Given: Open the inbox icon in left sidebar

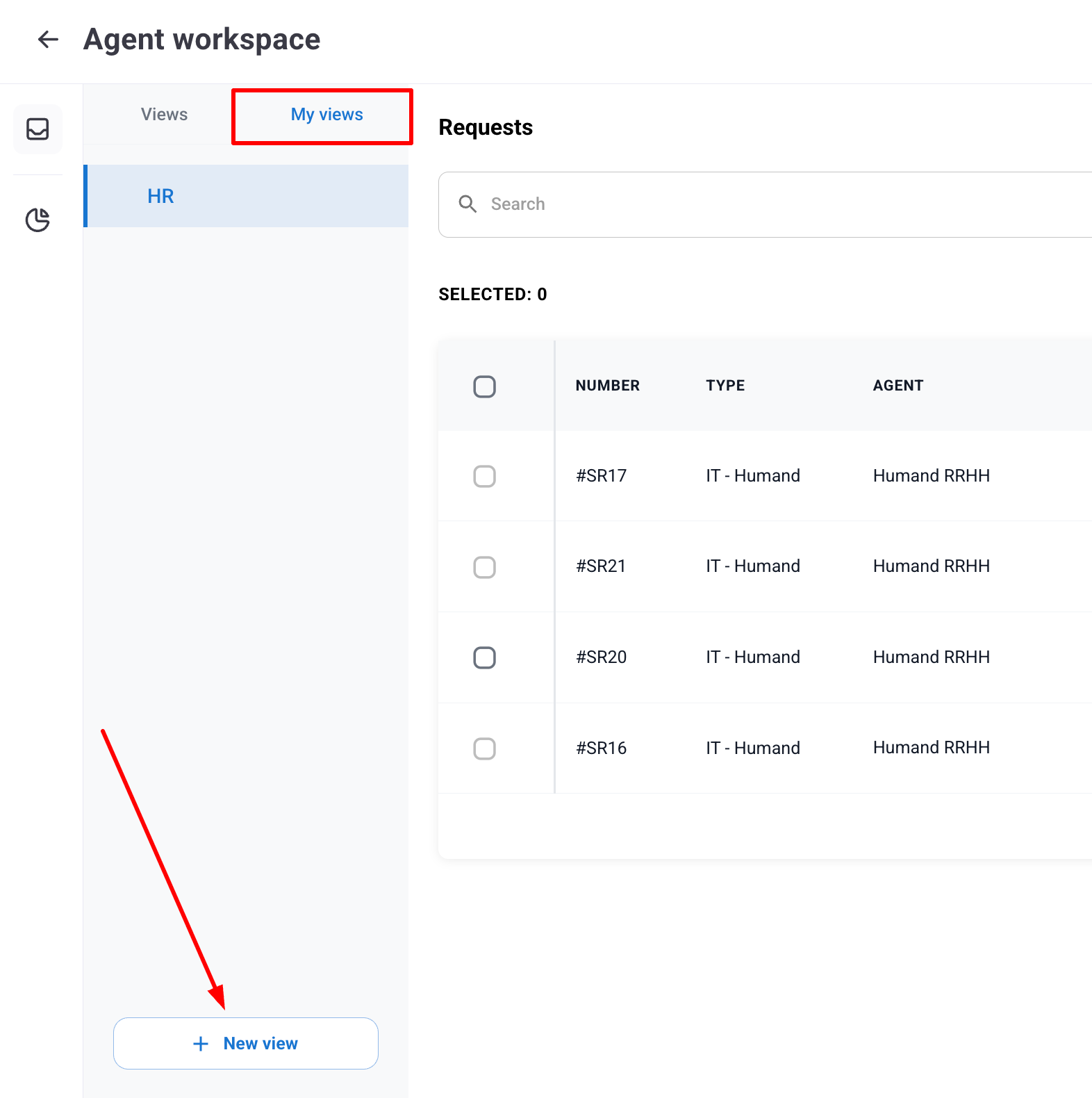Looking at the screenshot, I should 38,129.
